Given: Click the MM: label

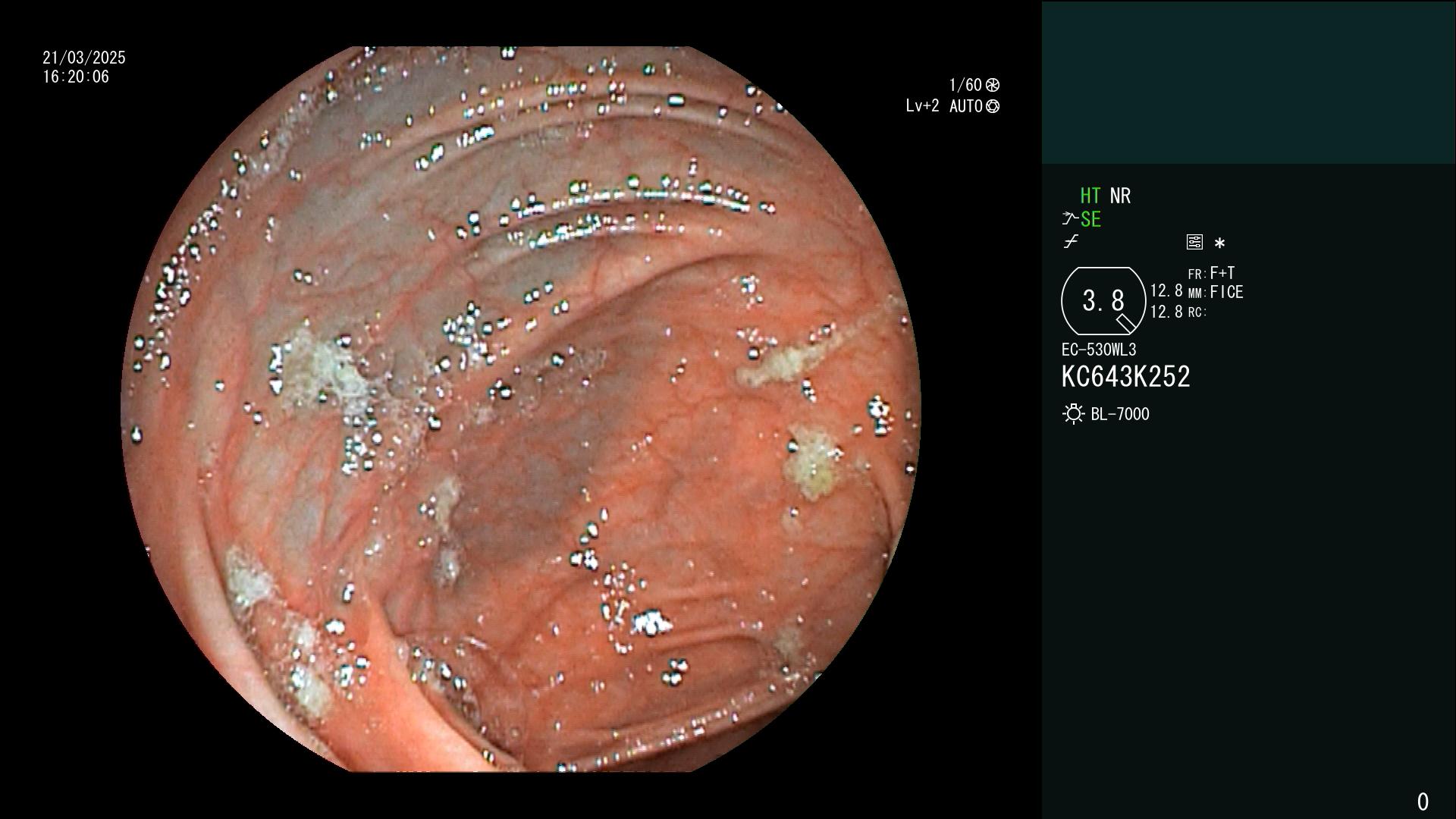Looking at the screenshot, I should [x=1197, y=293].
